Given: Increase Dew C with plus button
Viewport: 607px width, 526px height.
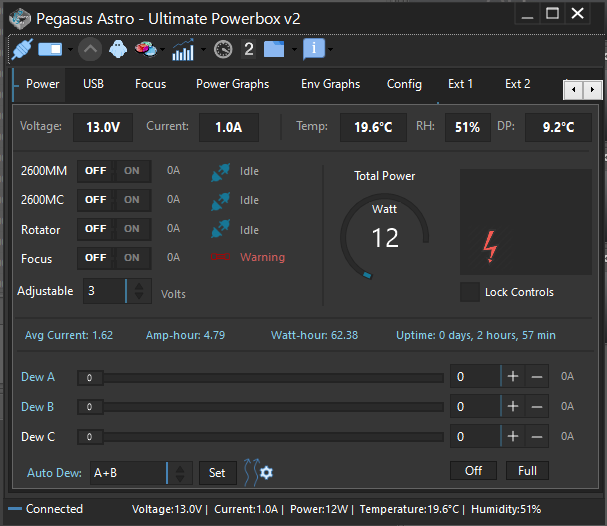Looking at the screenshot, I should point(513,436).
